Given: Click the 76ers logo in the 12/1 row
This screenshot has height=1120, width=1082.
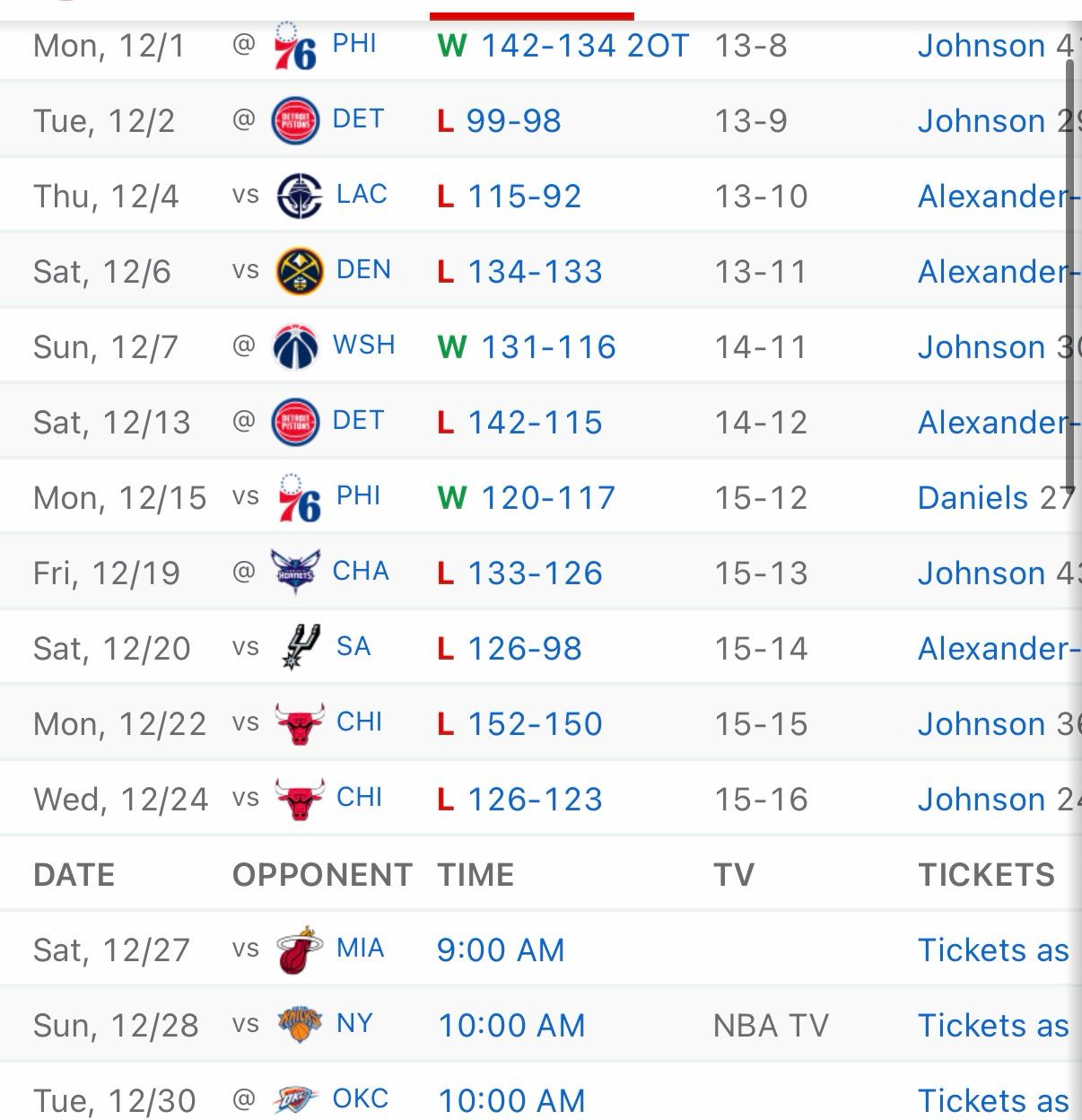Looking at the screenshot, I should pos(295,47).
